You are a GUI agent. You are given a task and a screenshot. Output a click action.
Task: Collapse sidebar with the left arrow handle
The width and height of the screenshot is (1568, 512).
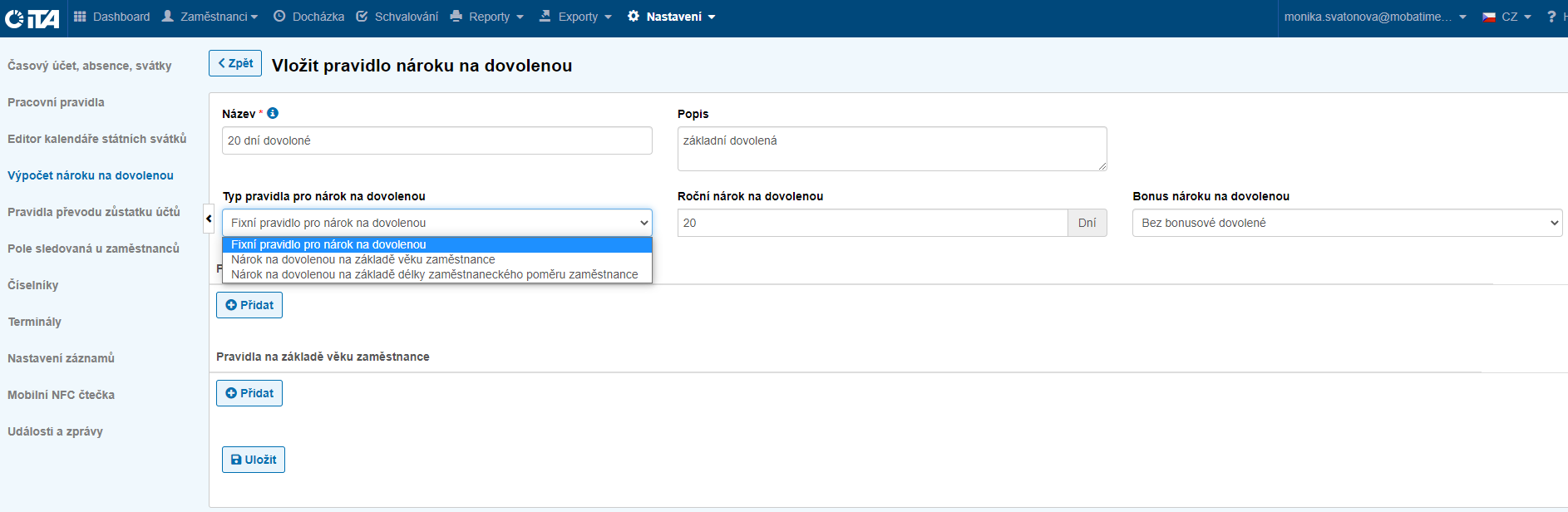[209, 219]
